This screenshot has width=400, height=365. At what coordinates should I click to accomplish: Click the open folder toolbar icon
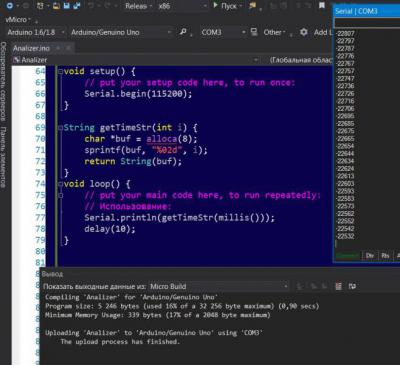[57, 6]
